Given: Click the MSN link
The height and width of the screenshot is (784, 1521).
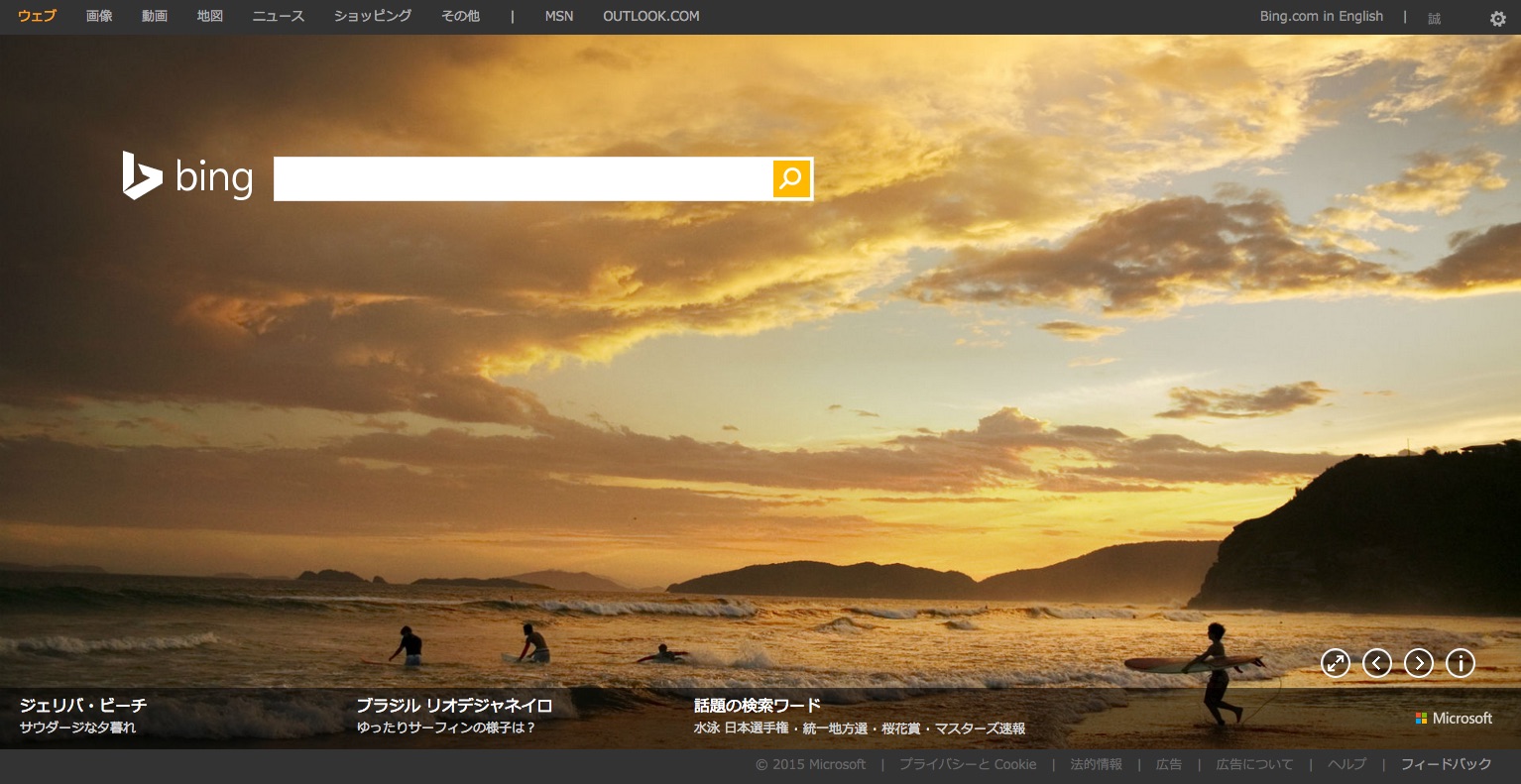Looking at the screenshot, I should click(559, 16).
